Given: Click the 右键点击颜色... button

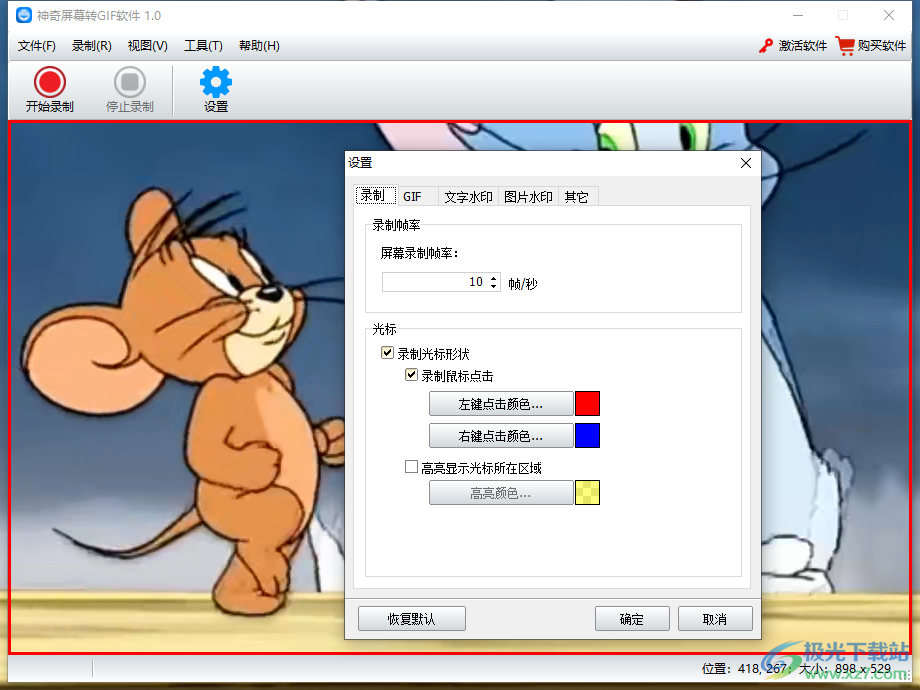Looking at the screenshot, I should (501, 435).
